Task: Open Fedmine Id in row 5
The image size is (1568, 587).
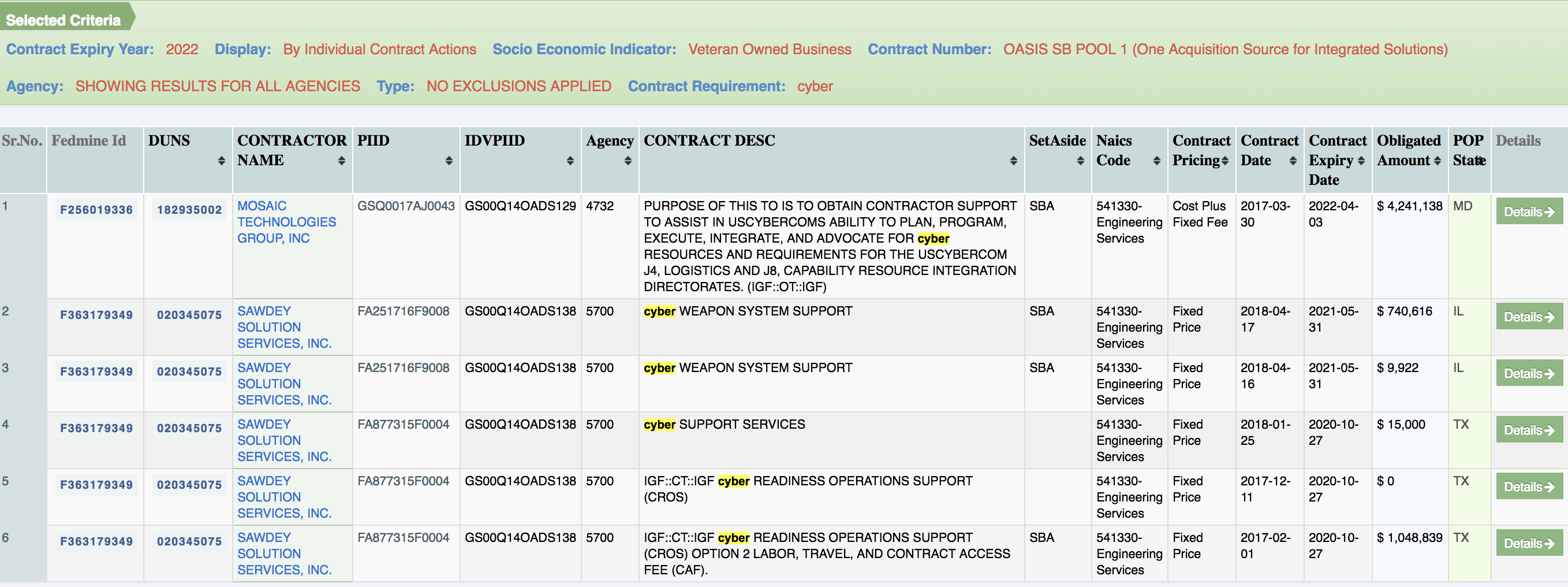Action: (96, 485)
